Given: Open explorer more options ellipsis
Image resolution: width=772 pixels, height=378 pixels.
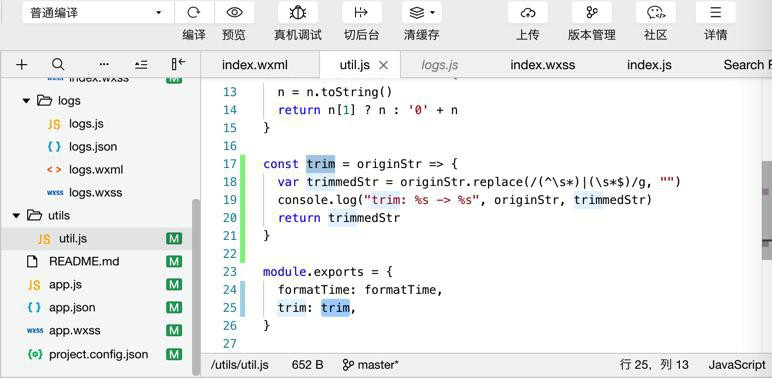Looking at the screenshot, I should click(x=104, y=64).
